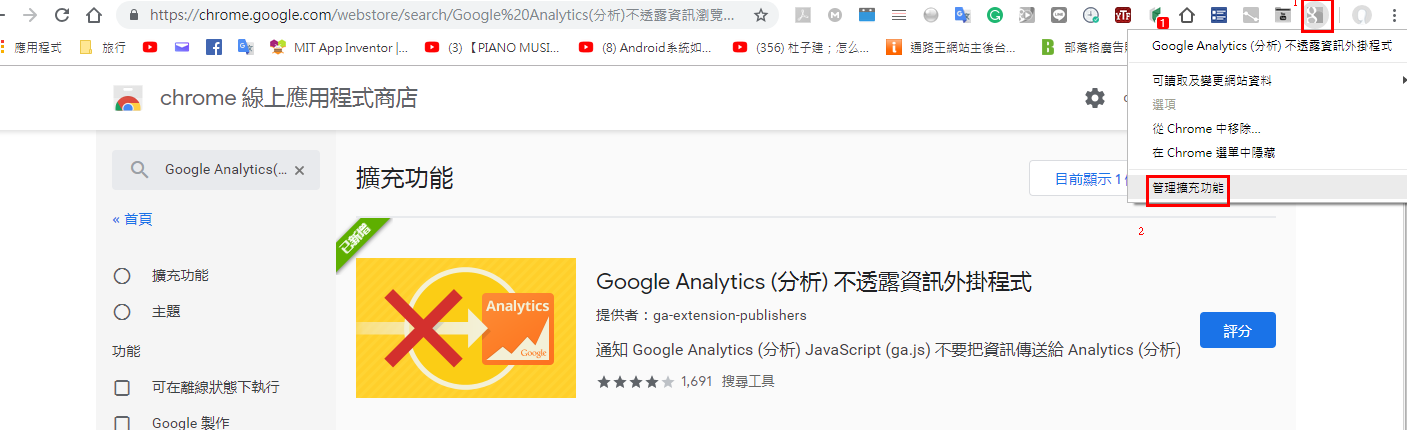Open MIT App Inventor bookmark
Screen dimensions: 1407x430
339,47
